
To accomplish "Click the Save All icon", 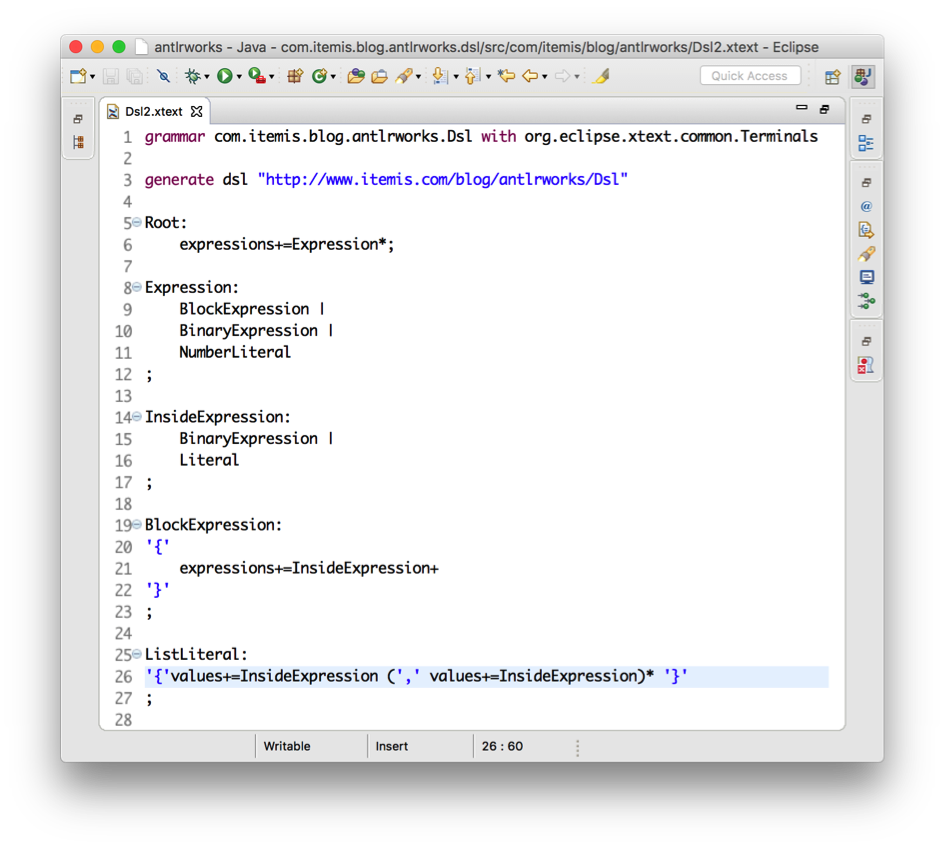I will pyautogui.click(x=134, y=76).
